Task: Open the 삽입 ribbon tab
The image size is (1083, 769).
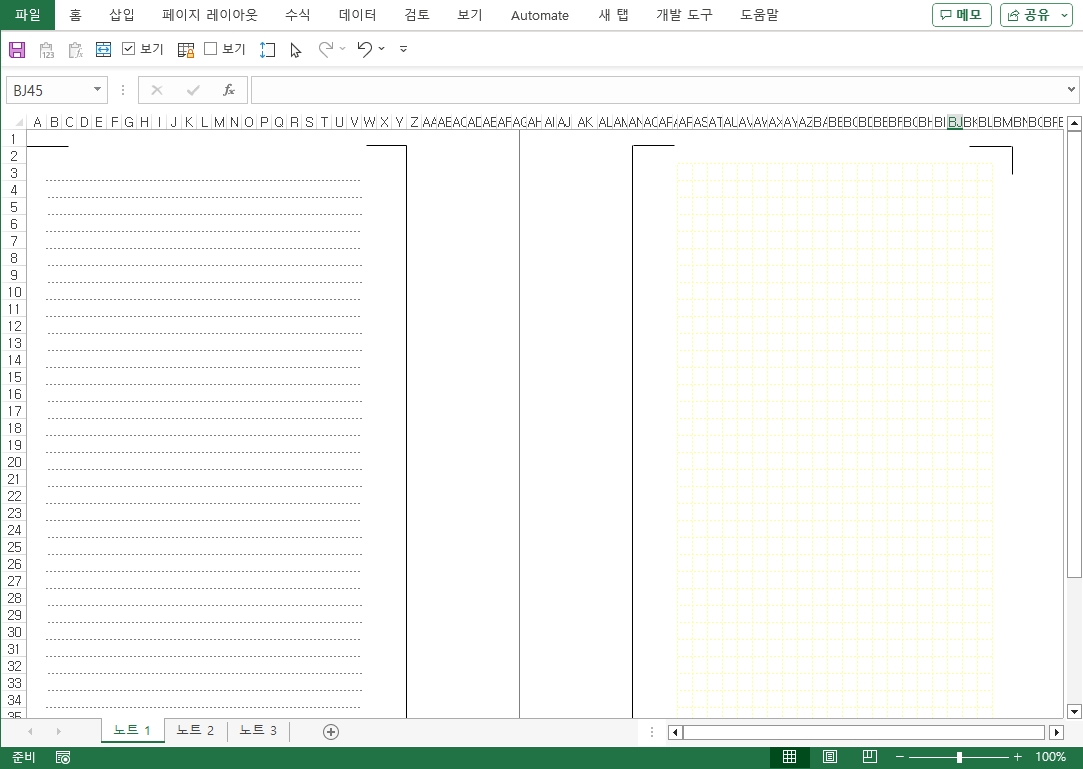Action: (x=122, y=15)
